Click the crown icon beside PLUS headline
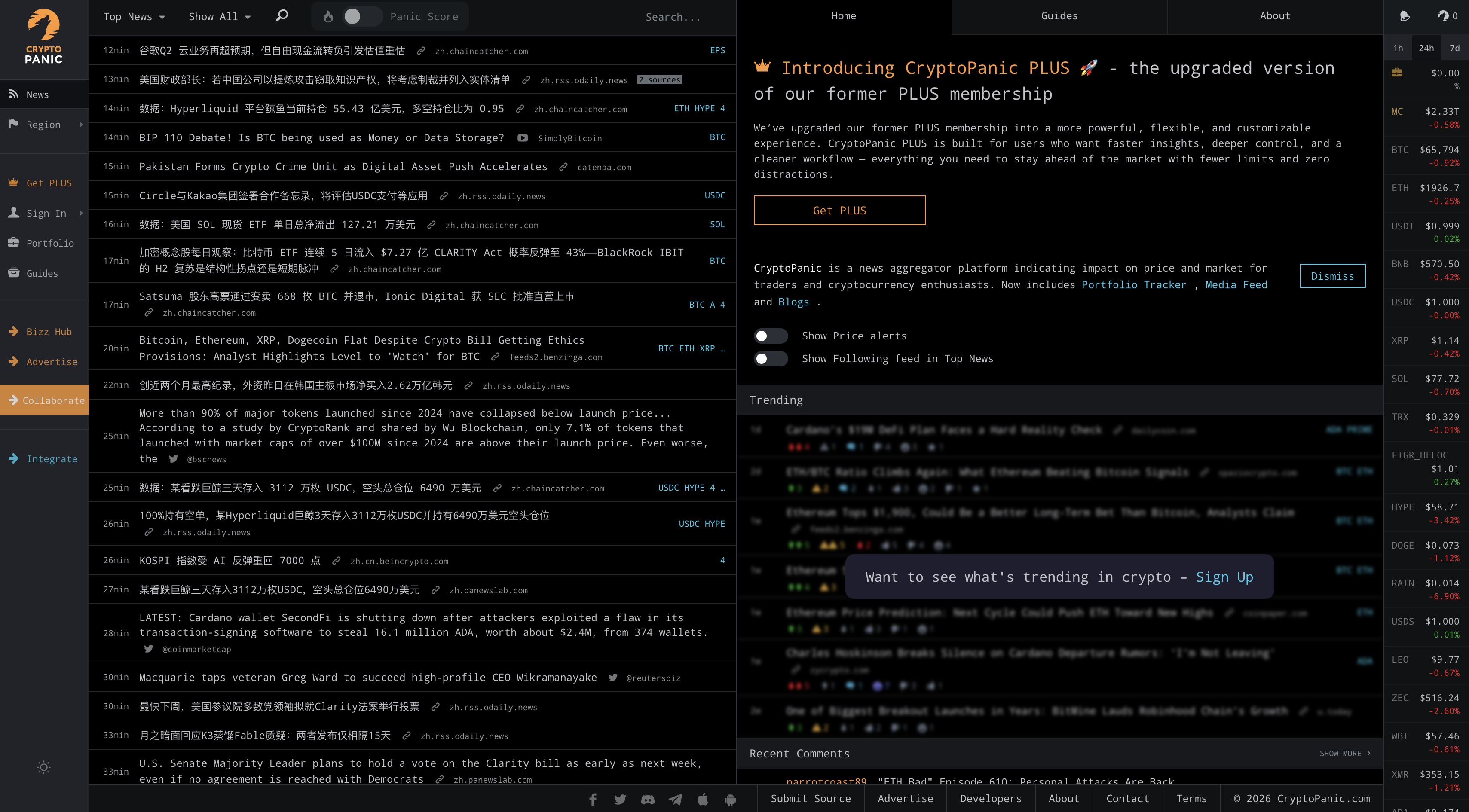The height and width of the screenshot is (812, 1469). 762,66
